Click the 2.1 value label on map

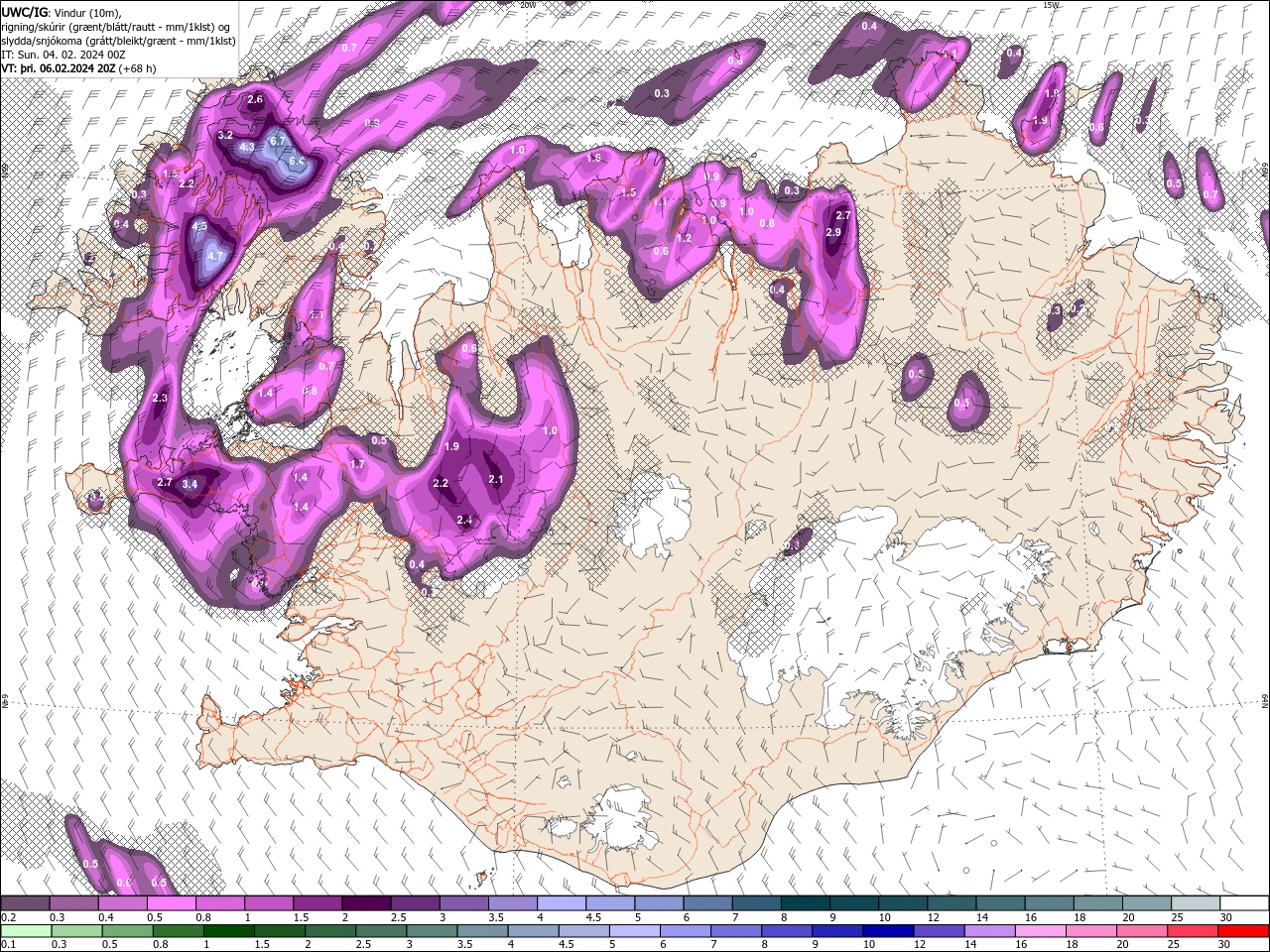(496, 479)
